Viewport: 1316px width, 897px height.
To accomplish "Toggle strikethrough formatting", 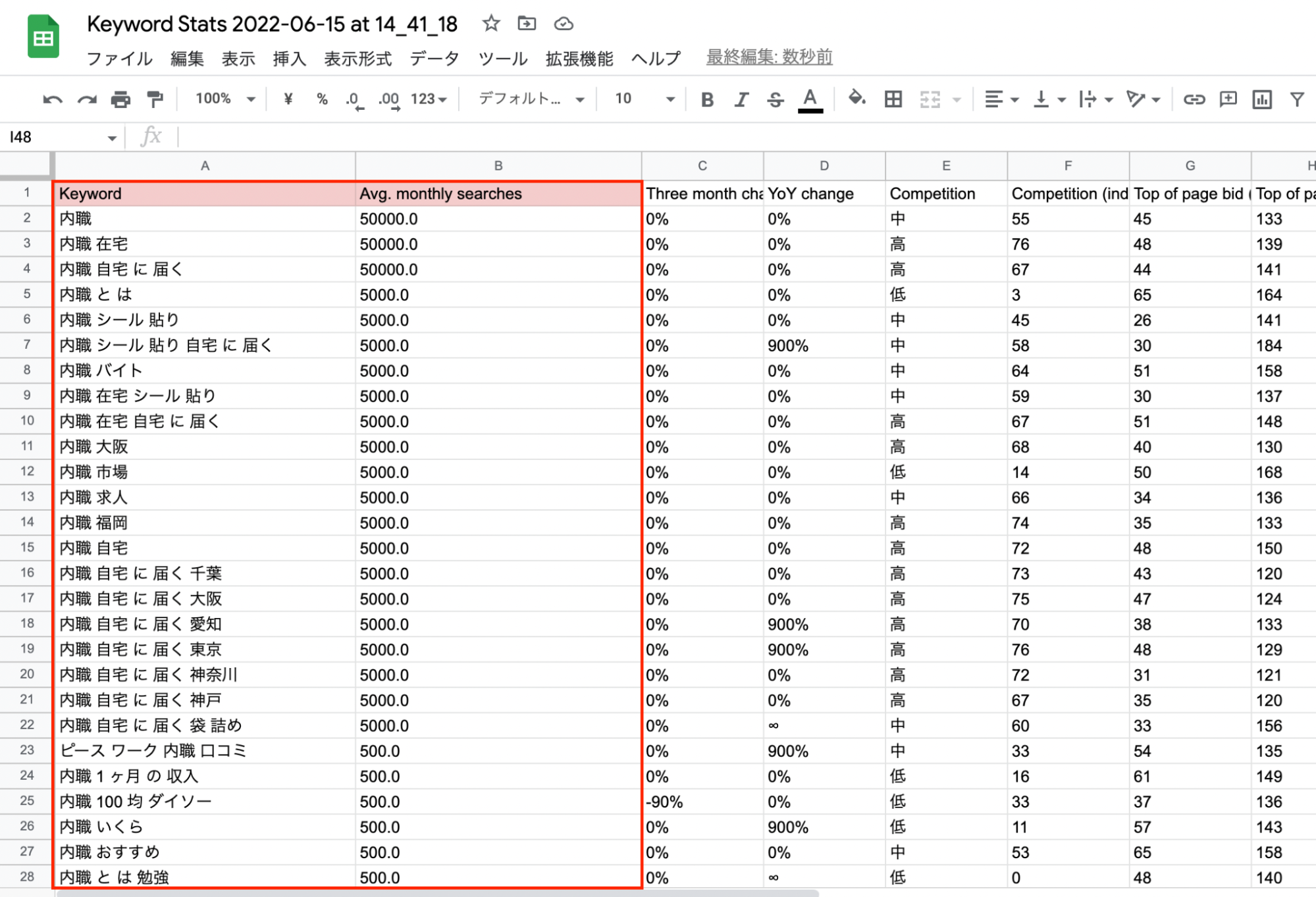I will 776,99.
